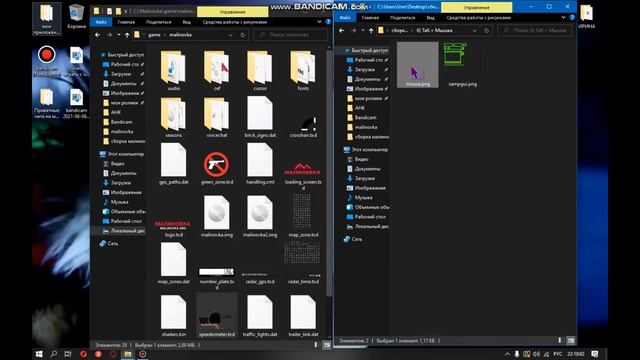The width and height of the screenshot is (640, 360).
Task: Open the Корзина desktop icon
Action: click(76, 17)
